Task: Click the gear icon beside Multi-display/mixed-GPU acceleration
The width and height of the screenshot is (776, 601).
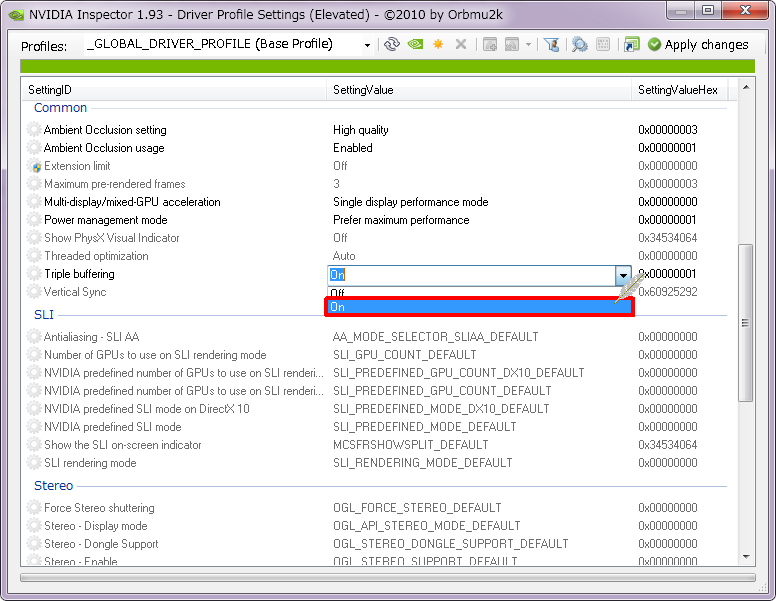Action: (34, 202)
